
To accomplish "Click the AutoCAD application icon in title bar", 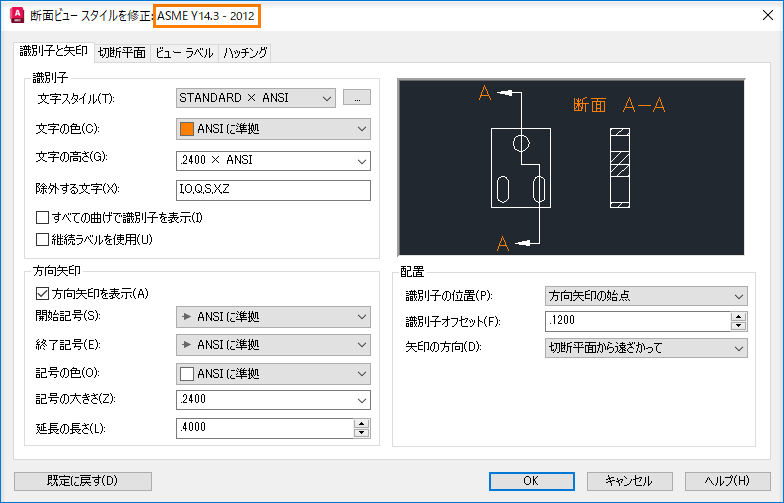I will (17, 16).
